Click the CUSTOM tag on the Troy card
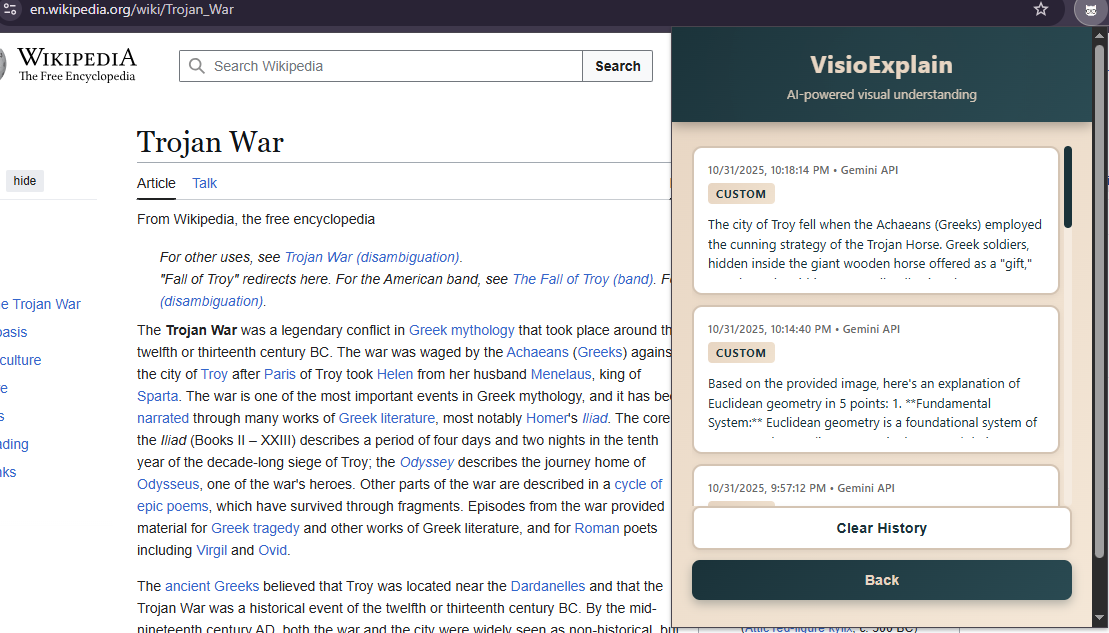Image resolution: width=1109 pixels, height=633 pixels. click(741, 194)
